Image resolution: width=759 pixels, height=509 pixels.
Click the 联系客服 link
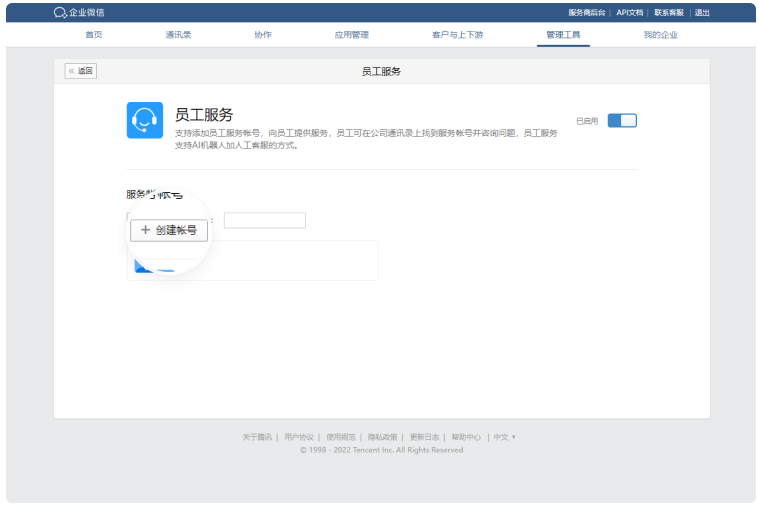pyautogui.click(x=669, y=13)
